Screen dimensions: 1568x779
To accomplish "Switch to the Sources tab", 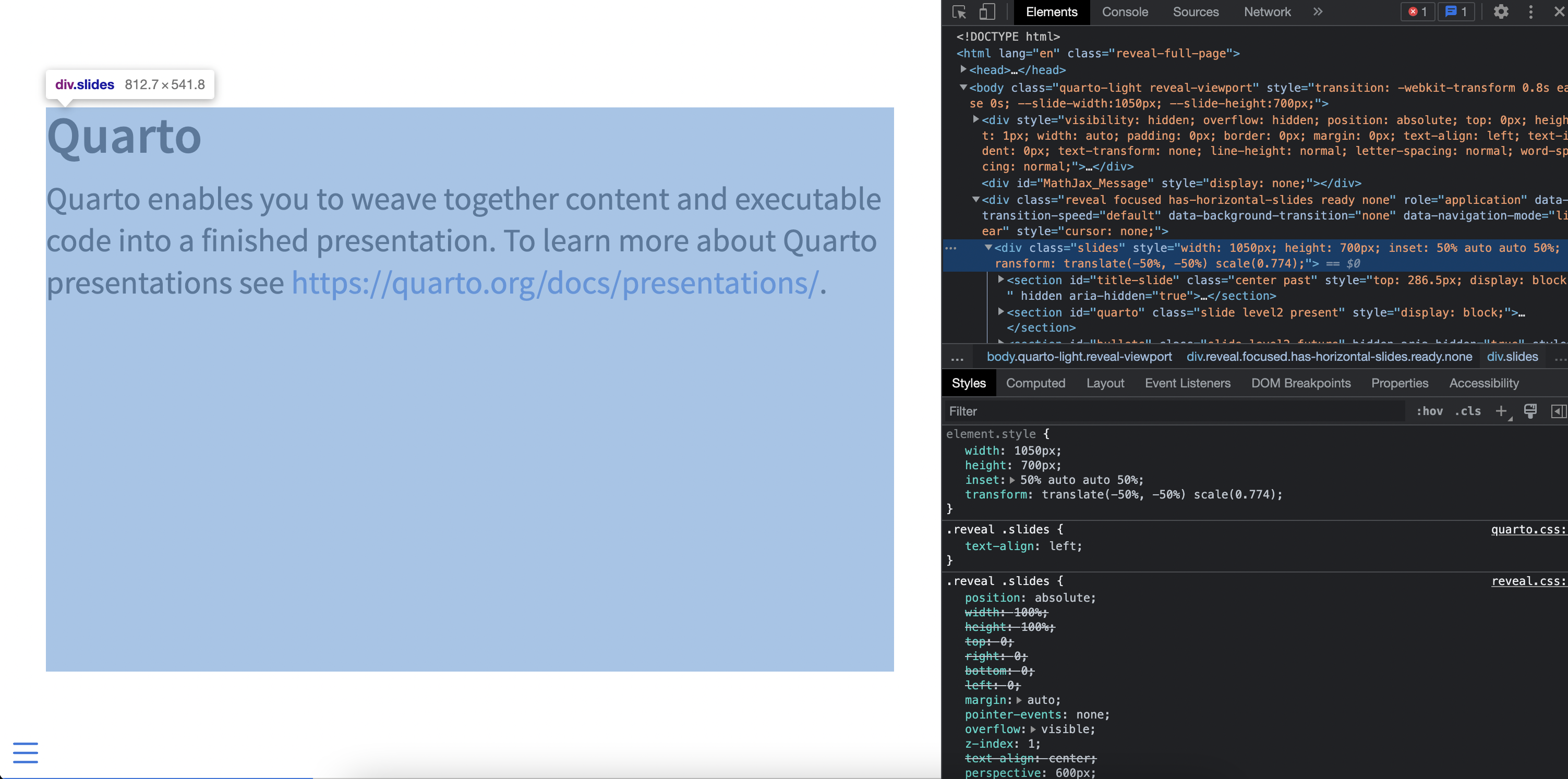I will click(x=1196, y=12).
